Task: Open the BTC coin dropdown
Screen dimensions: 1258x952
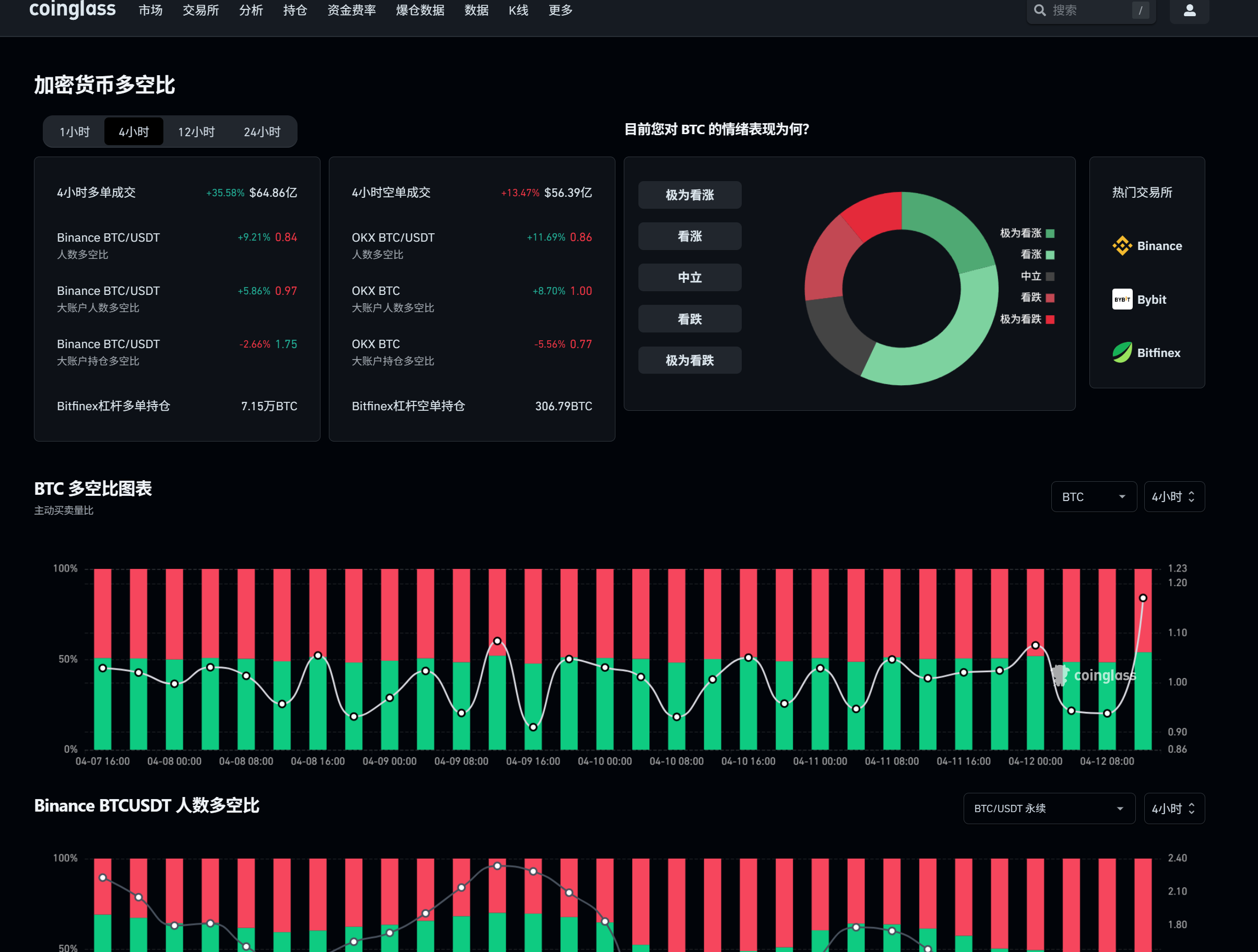Action: click(1093, 496)
